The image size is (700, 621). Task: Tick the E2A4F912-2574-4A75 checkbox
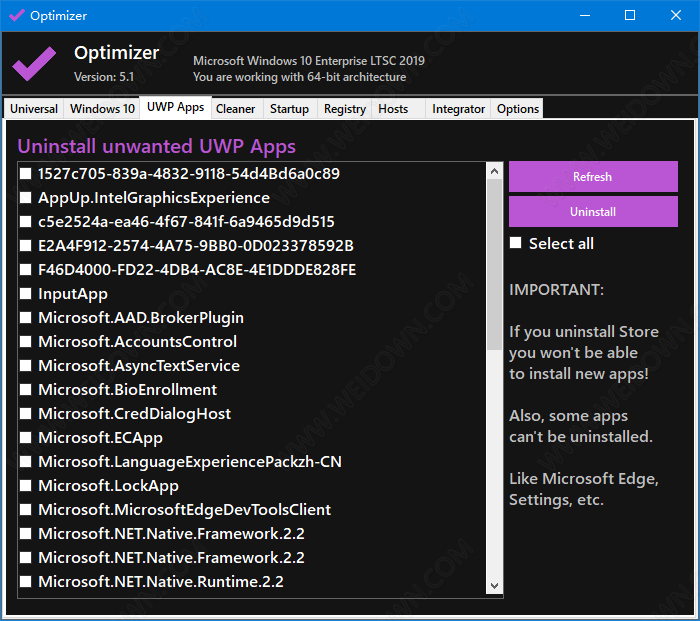click(x=25, y=246)
